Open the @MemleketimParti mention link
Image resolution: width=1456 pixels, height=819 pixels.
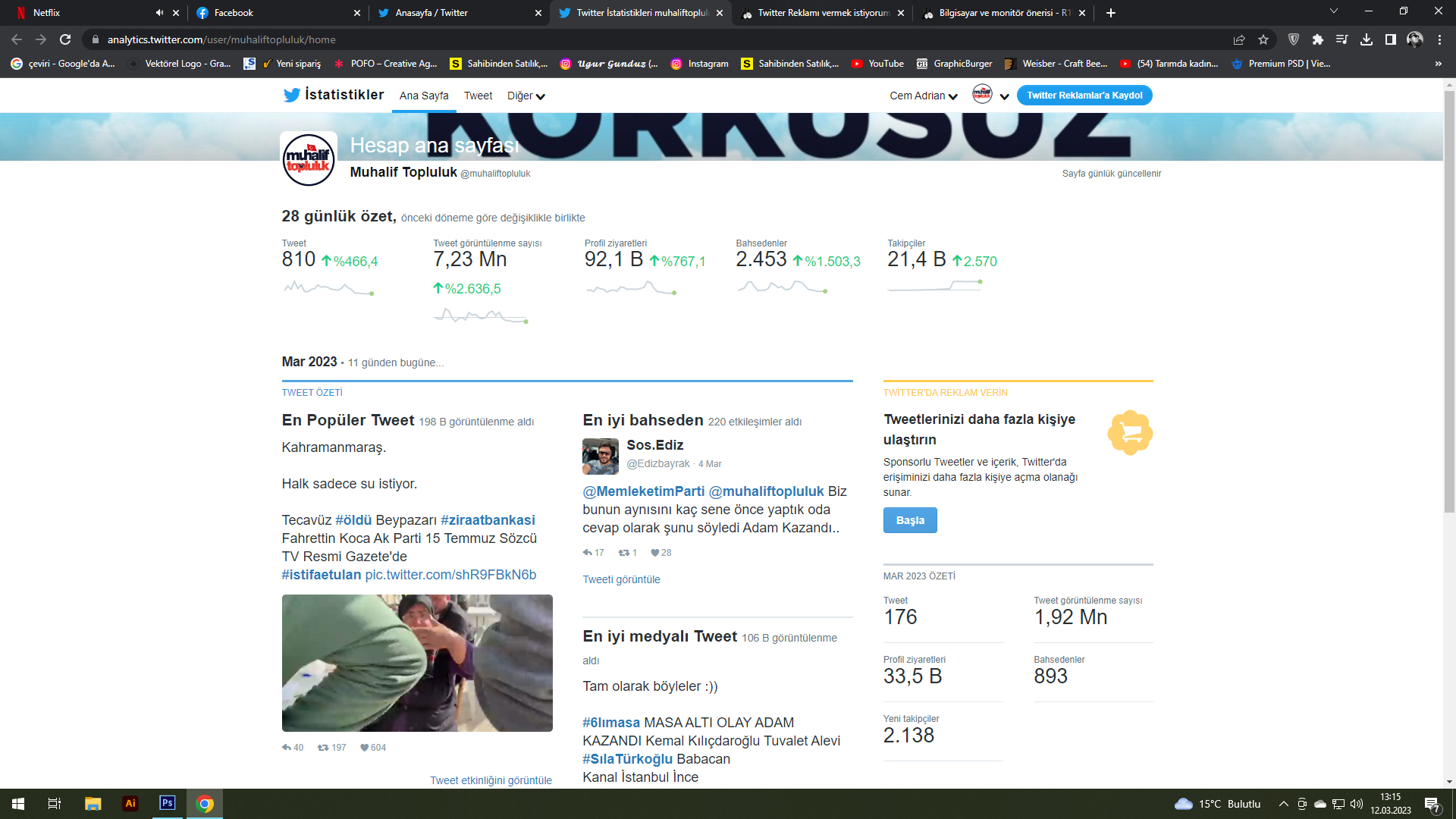pos(643,491)
